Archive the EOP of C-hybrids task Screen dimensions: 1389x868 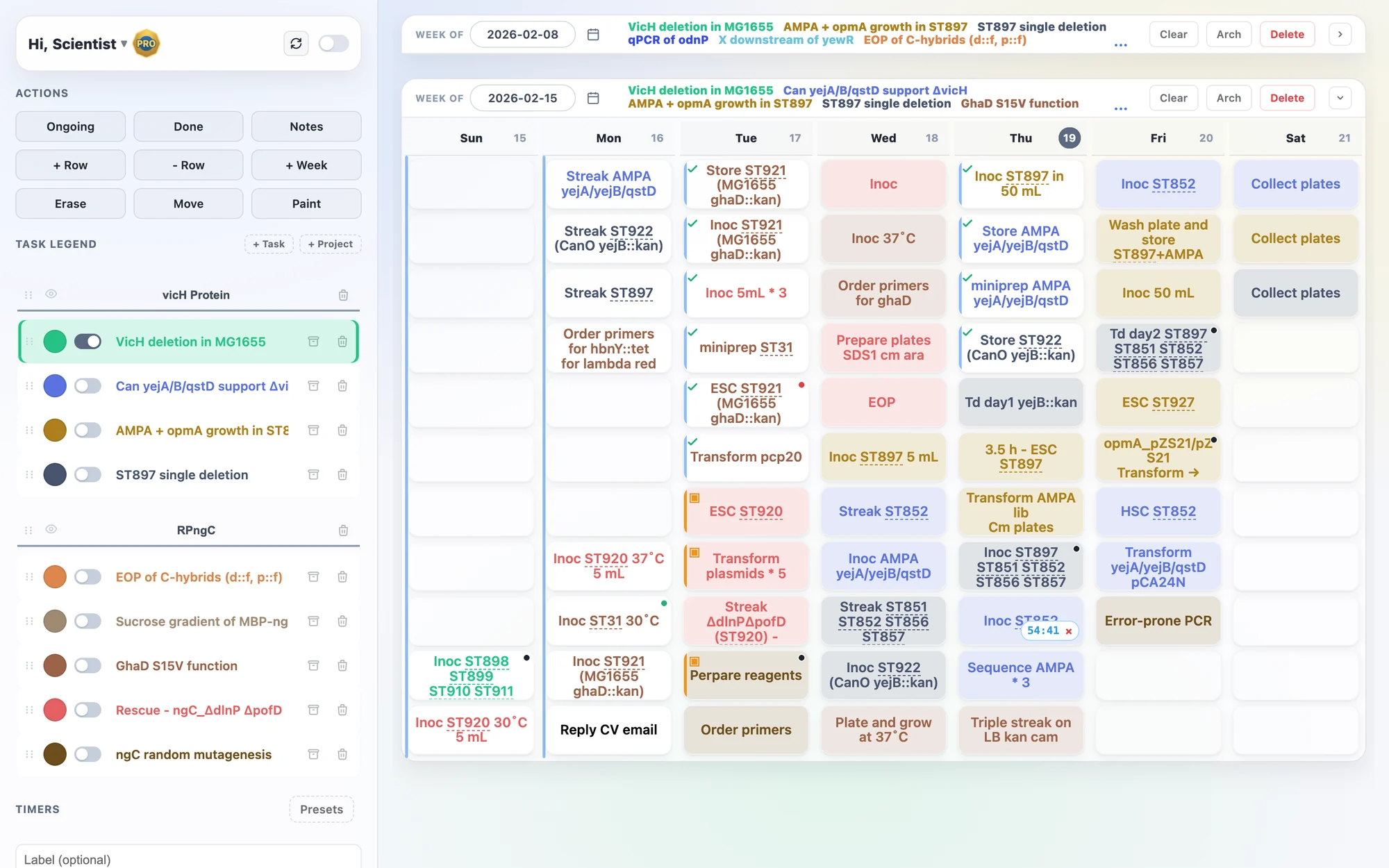314,577
